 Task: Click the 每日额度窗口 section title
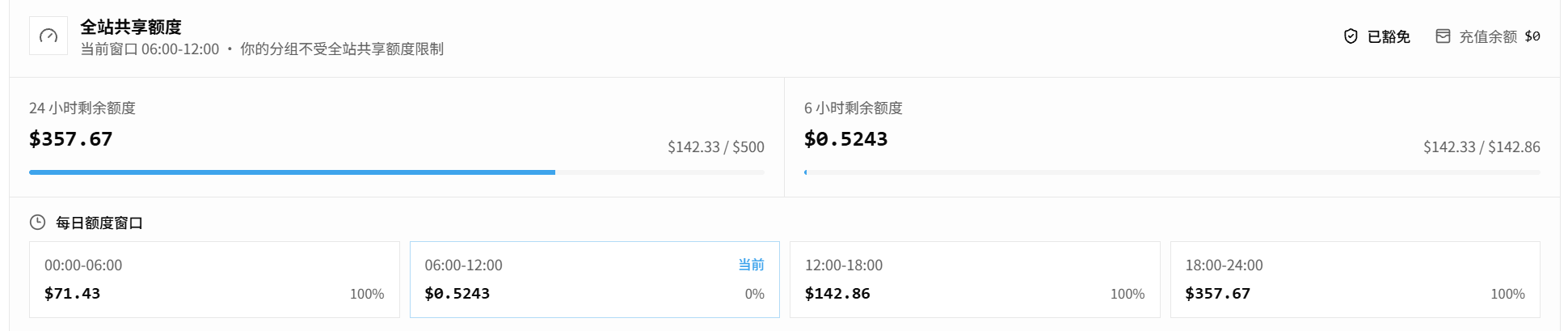(x=99, y=223)
